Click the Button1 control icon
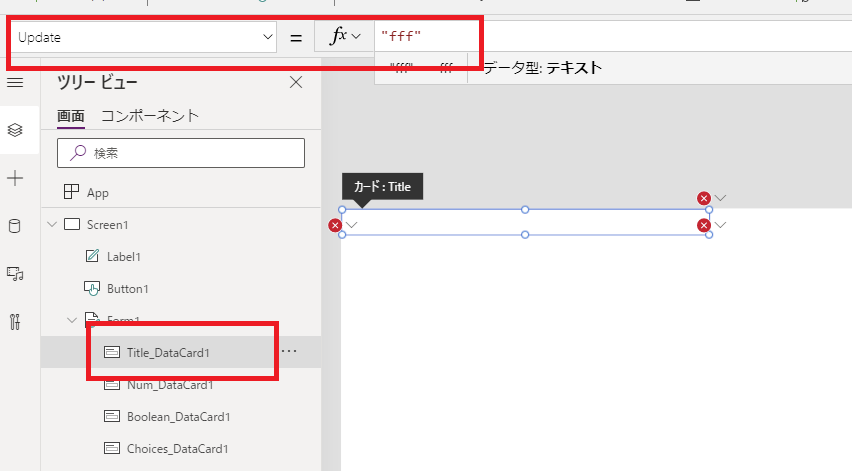The height and width of the screenshot is (471, 852). [92, 288]
